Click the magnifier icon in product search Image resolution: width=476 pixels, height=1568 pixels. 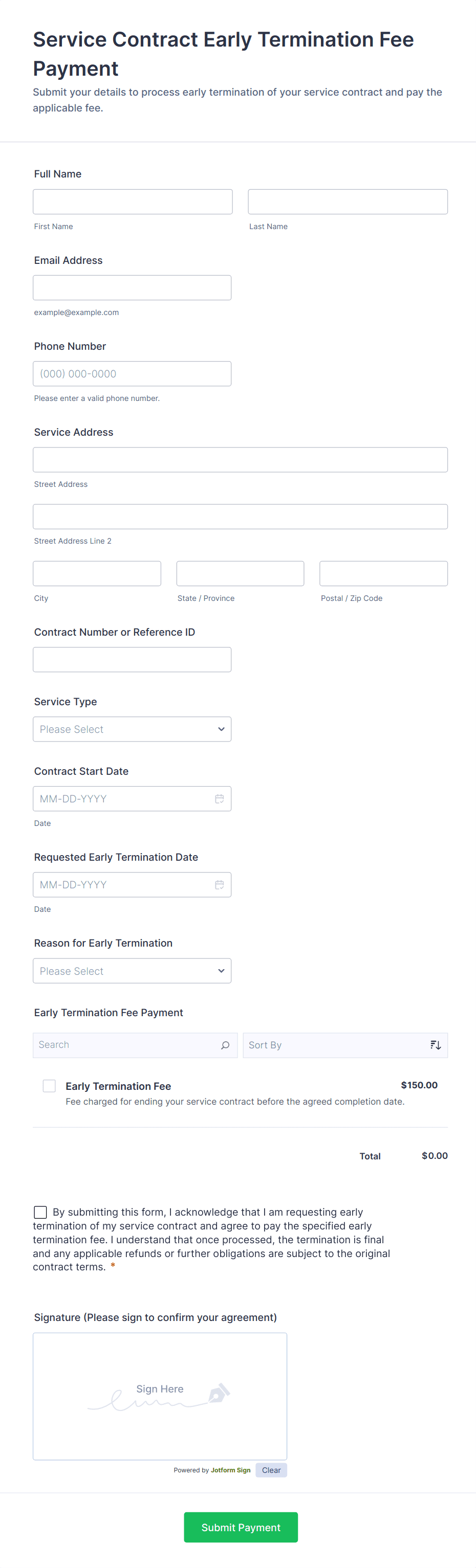tap(225, 1045)
